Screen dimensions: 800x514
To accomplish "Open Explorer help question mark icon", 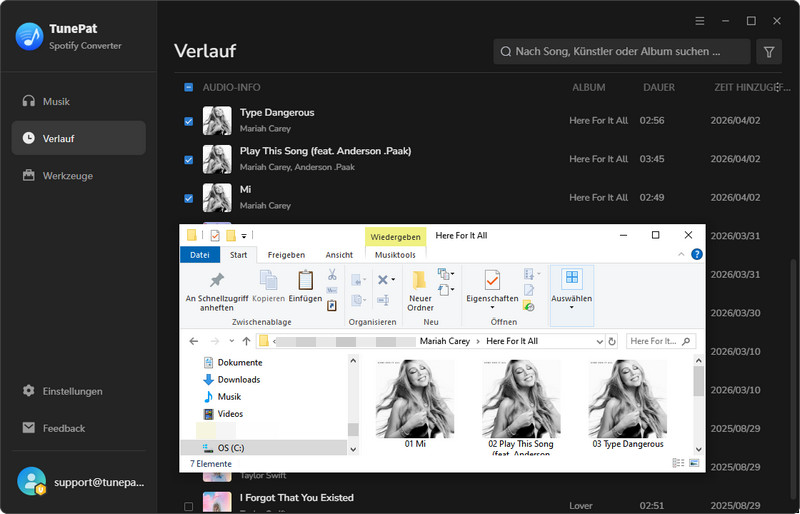I will 696,254.
